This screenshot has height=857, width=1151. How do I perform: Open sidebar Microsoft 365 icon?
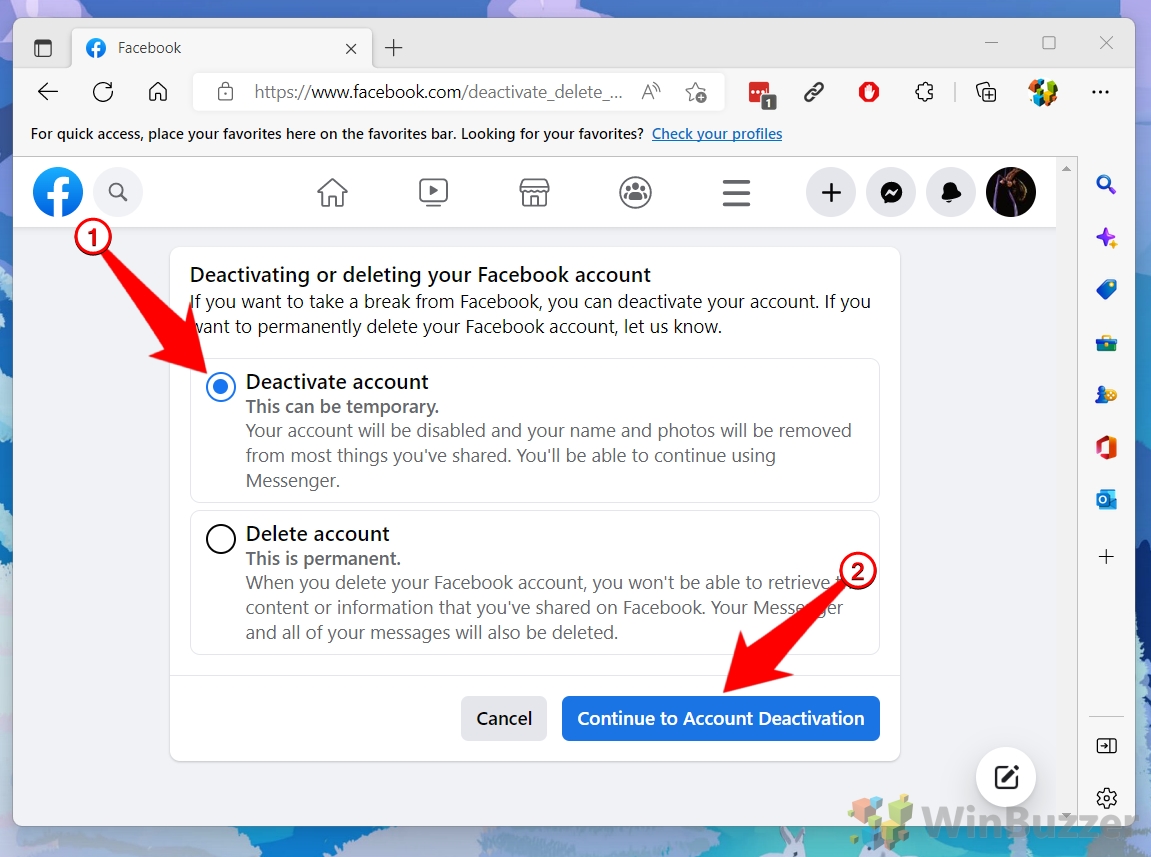(x=1106, y=447)
